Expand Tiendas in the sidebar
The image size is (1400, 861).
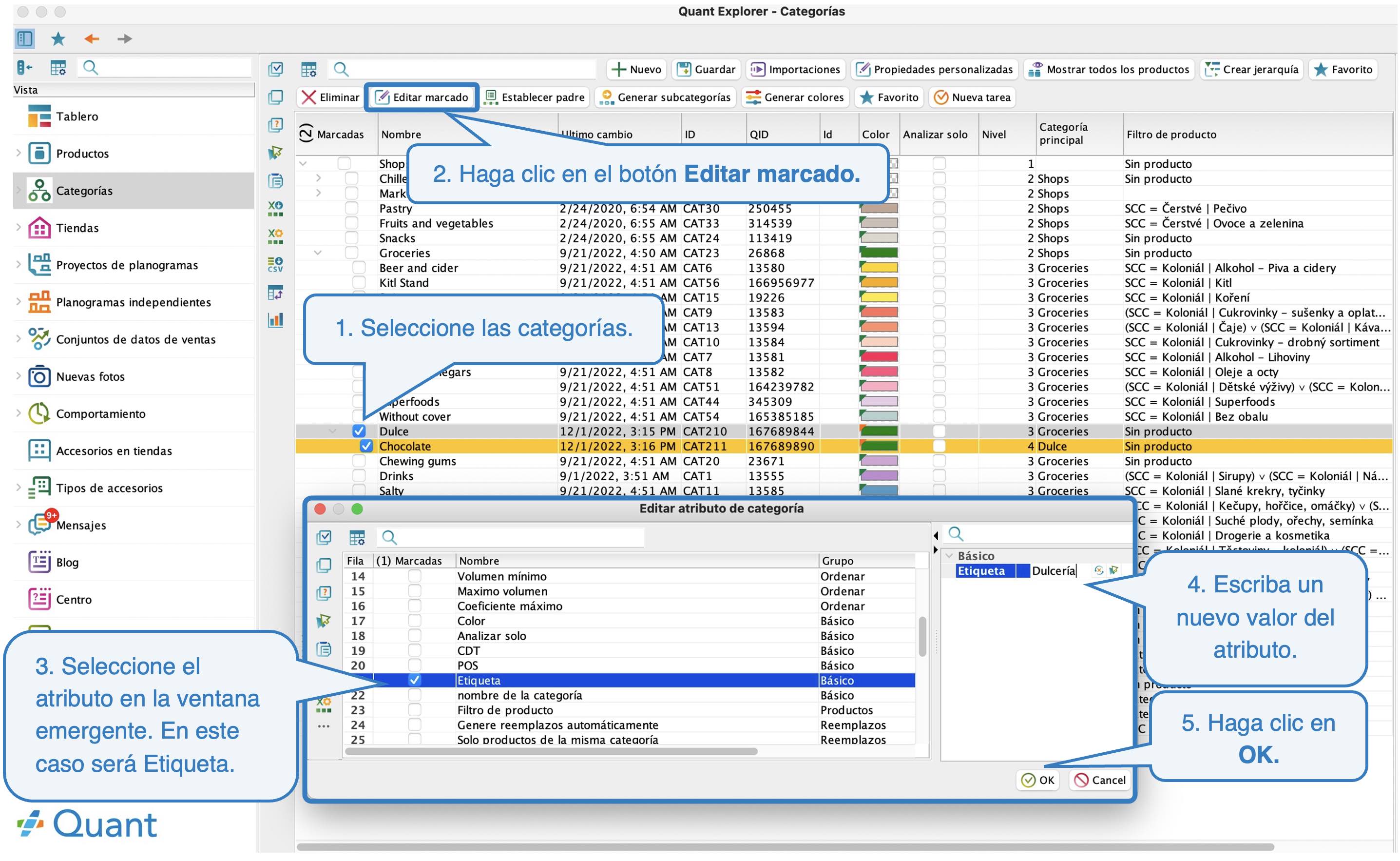pos(18,227)
